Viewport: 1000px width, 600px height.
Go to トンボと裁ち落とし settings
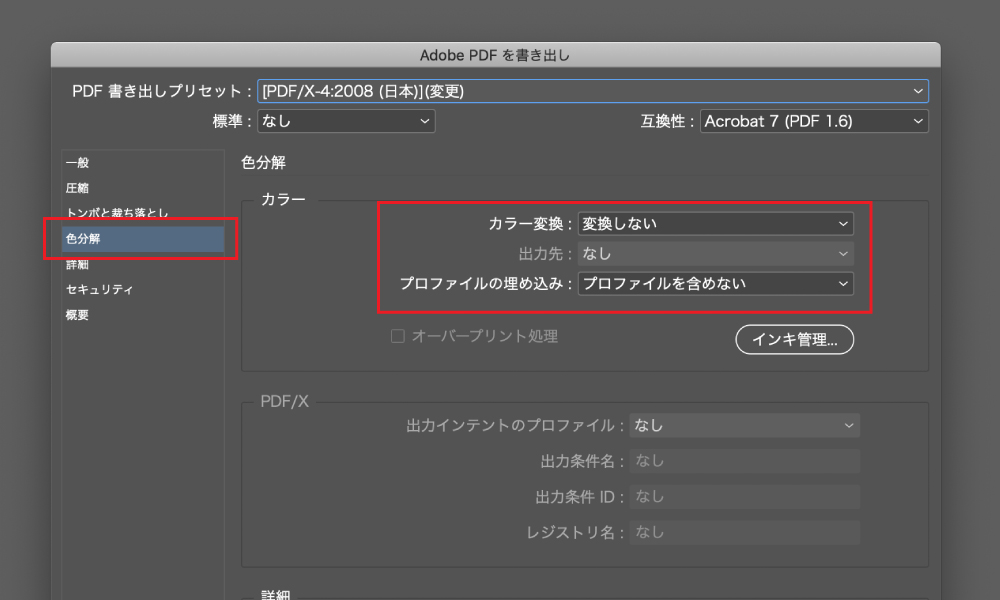(117, 214)
